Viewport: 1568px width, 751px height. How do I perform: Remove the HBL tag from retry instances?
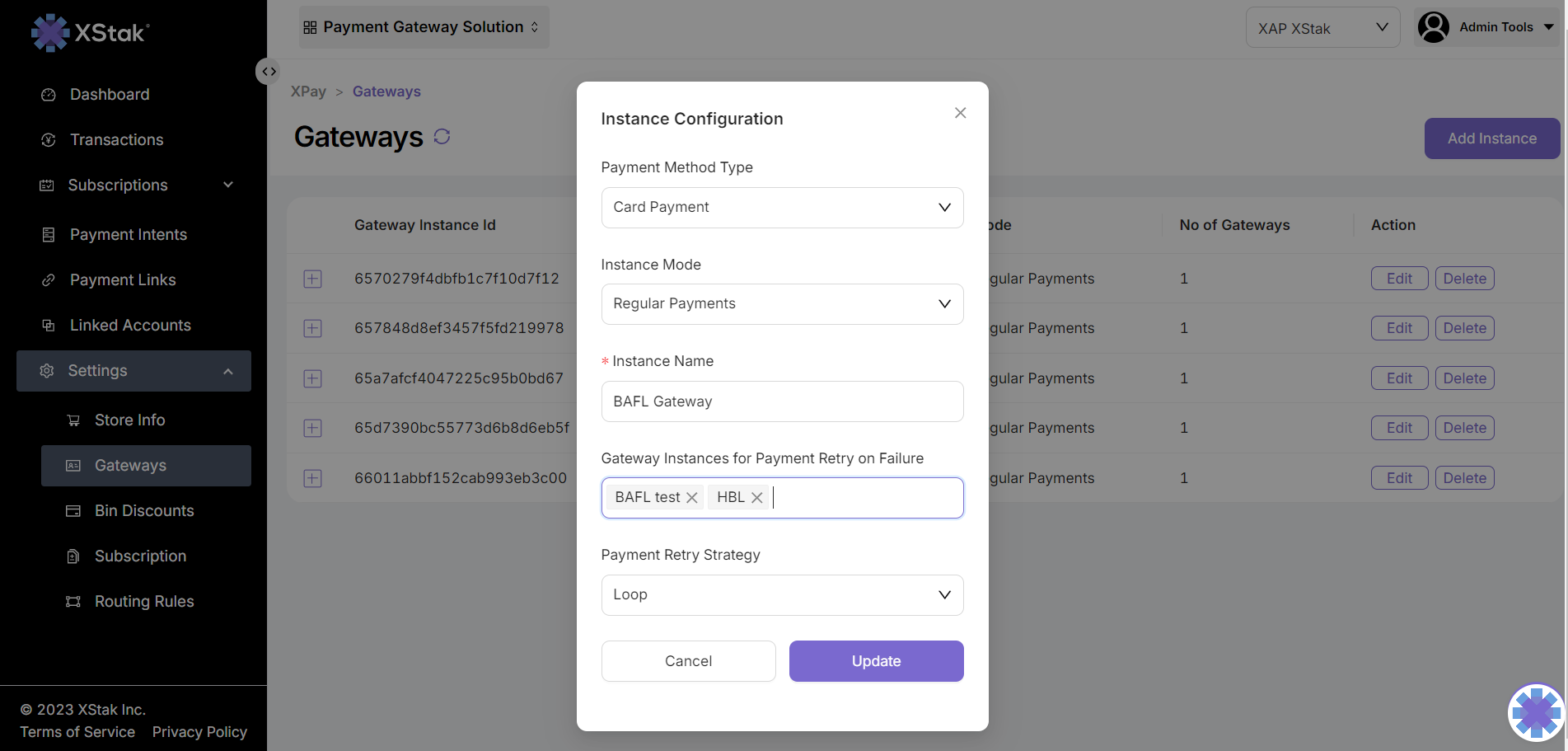click(756, 498)
